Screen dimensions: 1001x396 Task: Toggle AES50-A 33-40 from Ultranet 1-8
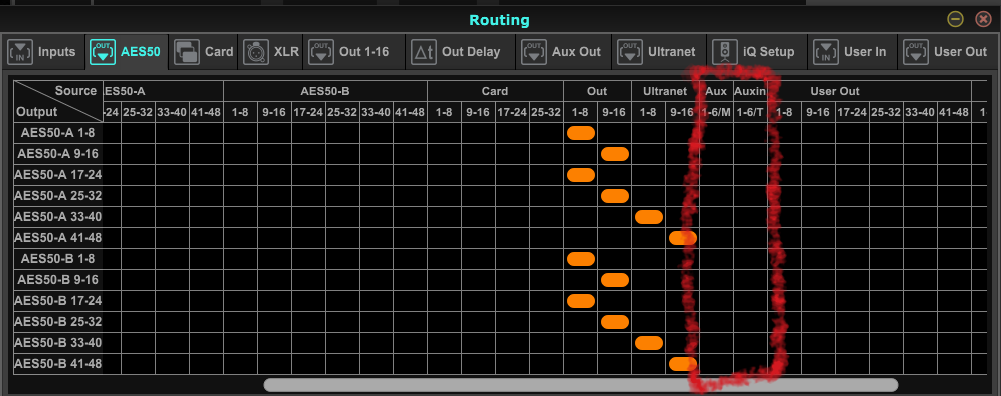pyautogui.click(x=649, y=217)
